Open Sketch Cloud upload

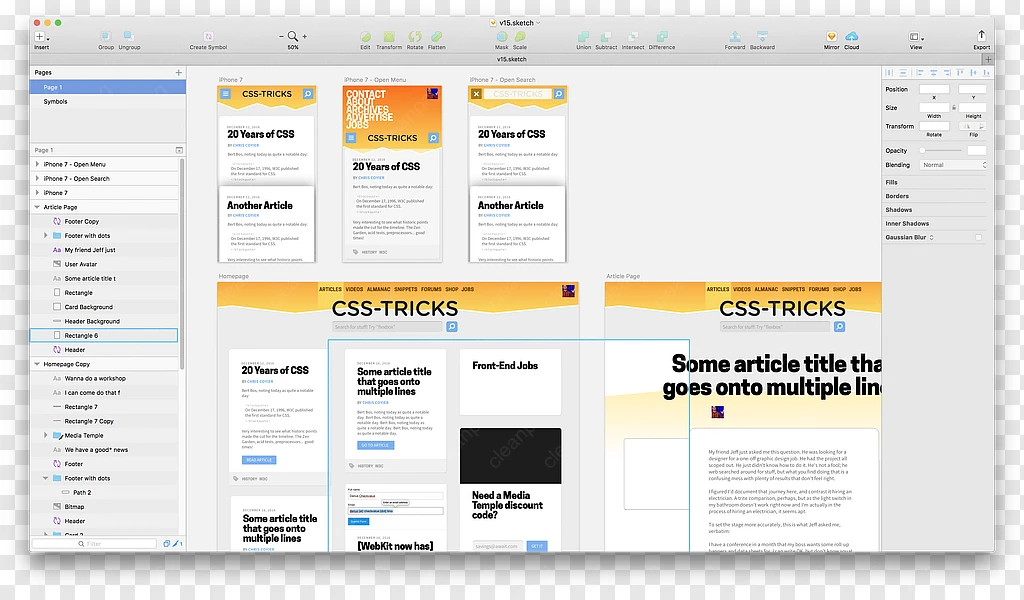click(x=852, y=37)
